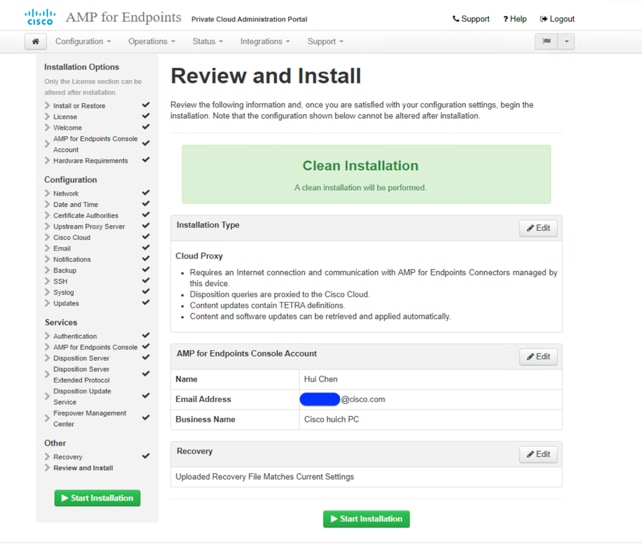This screenshot has height=544, width=642.
Task: Open Notifications step
Action: [x=72, y=260]
